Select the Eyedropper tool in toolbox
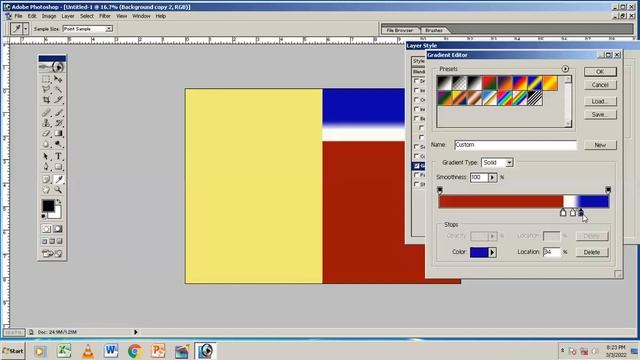 (x=58, y=180)
